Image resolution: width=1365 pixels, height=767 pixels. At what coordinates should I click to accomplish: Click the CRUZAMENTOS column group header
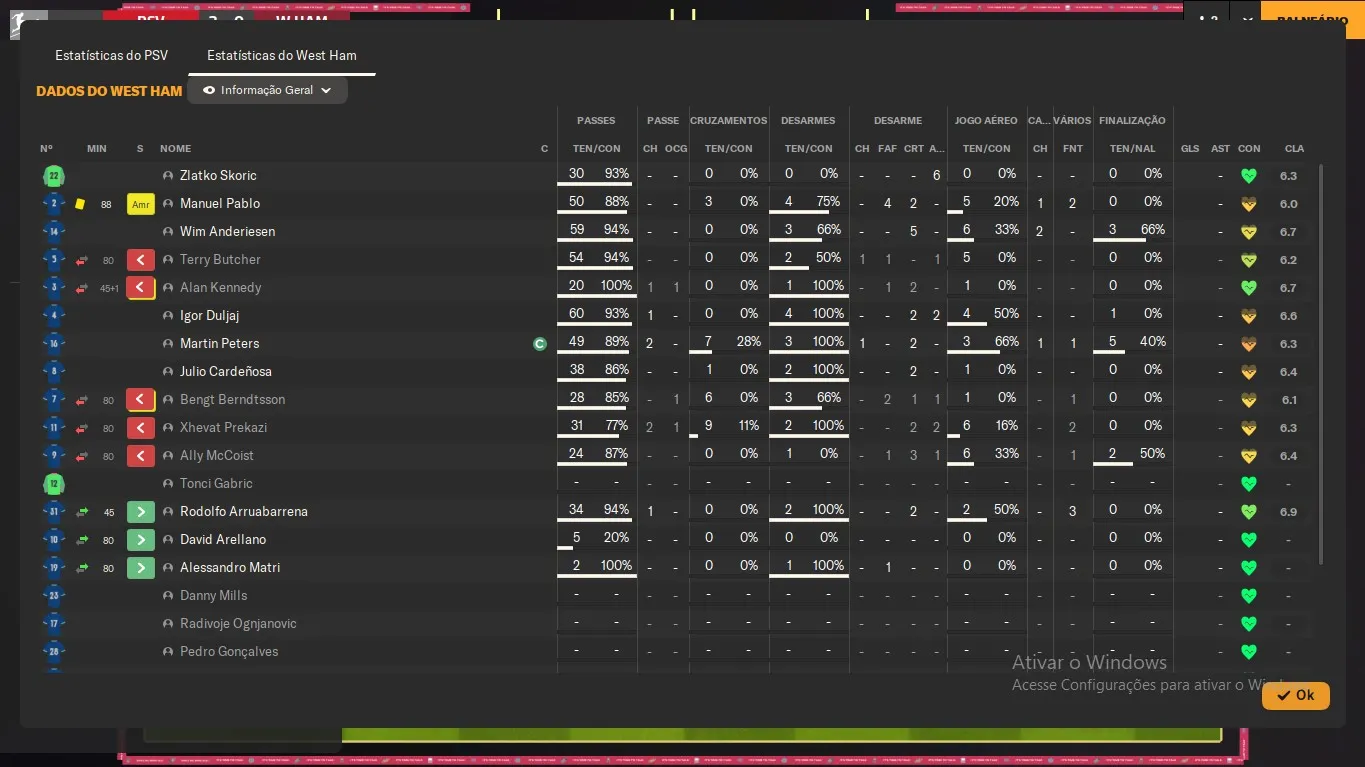pos(729,120)
